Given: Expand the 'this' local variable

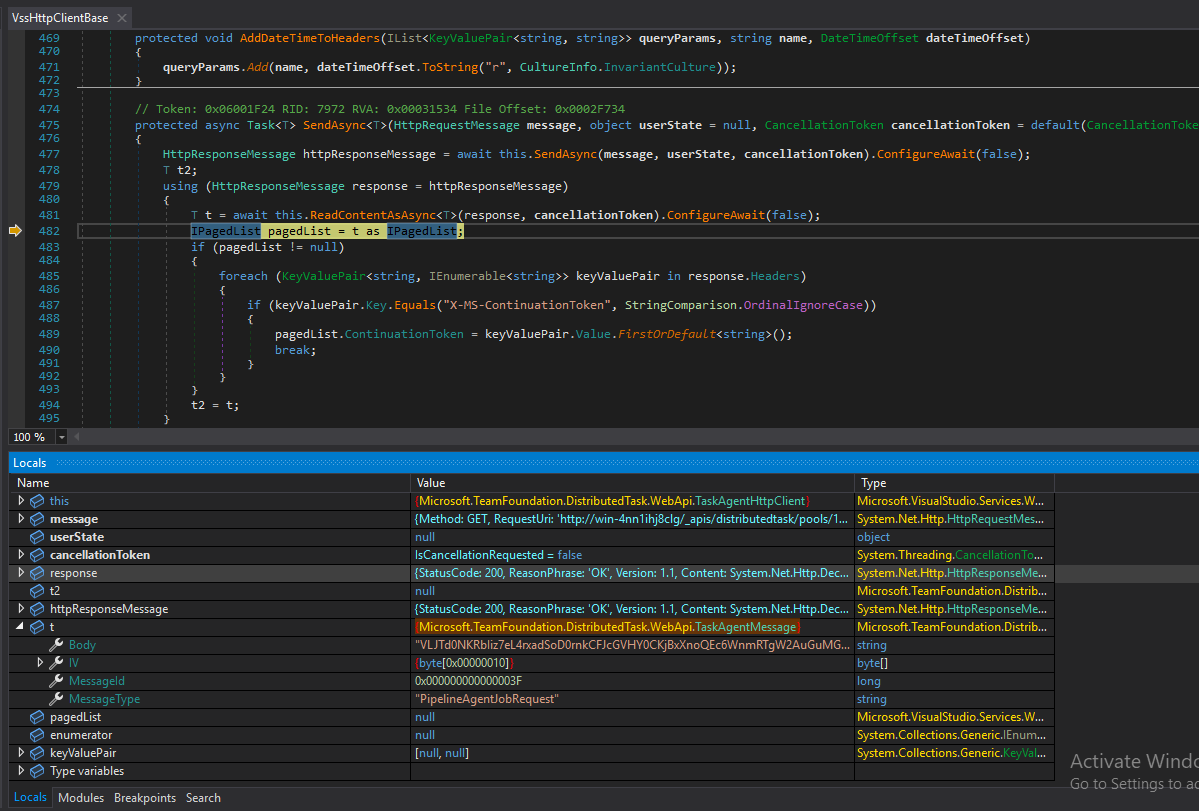Looking at the screenshot, I should point(21,501).
